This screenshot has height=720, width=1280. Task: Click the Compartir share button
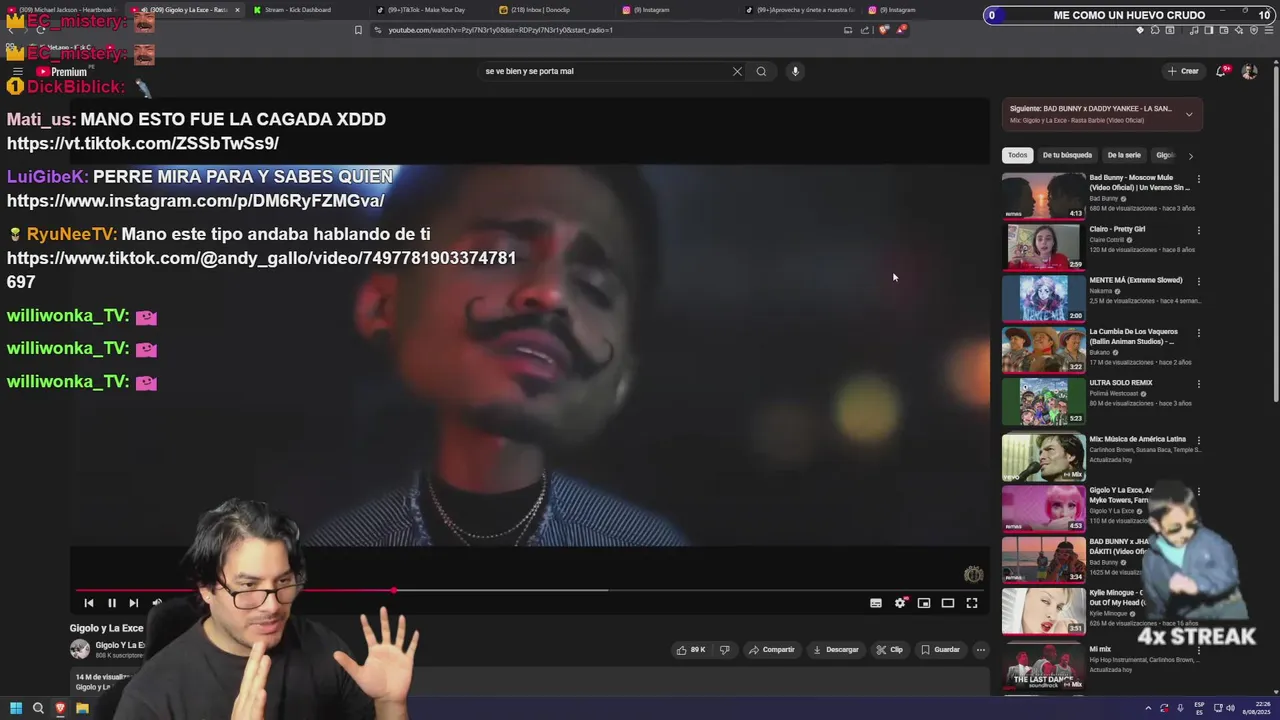tap(772, 650)
